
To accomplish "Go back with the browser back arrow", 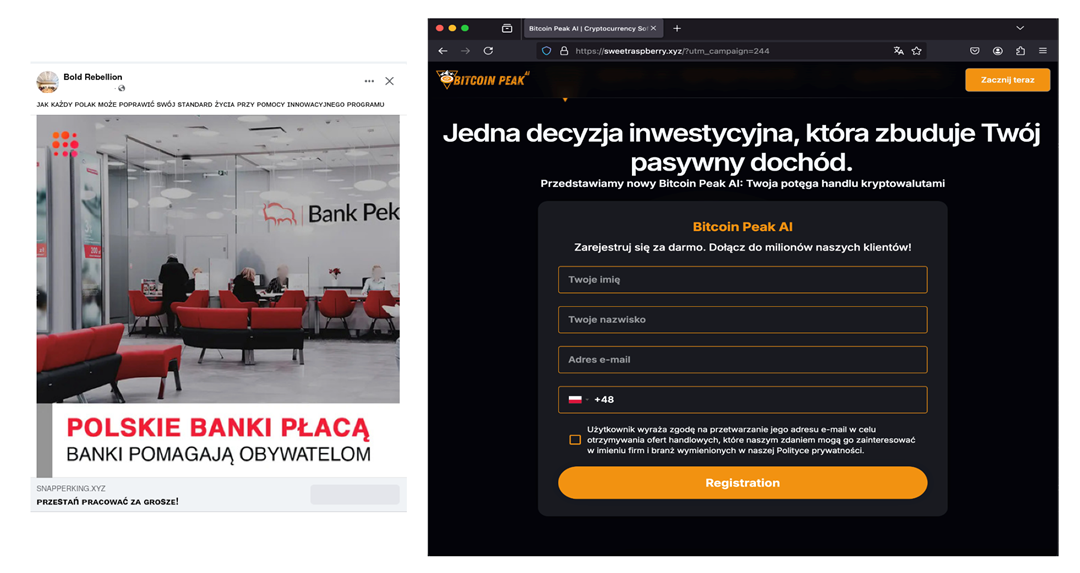I will click(x=443, y=51).
